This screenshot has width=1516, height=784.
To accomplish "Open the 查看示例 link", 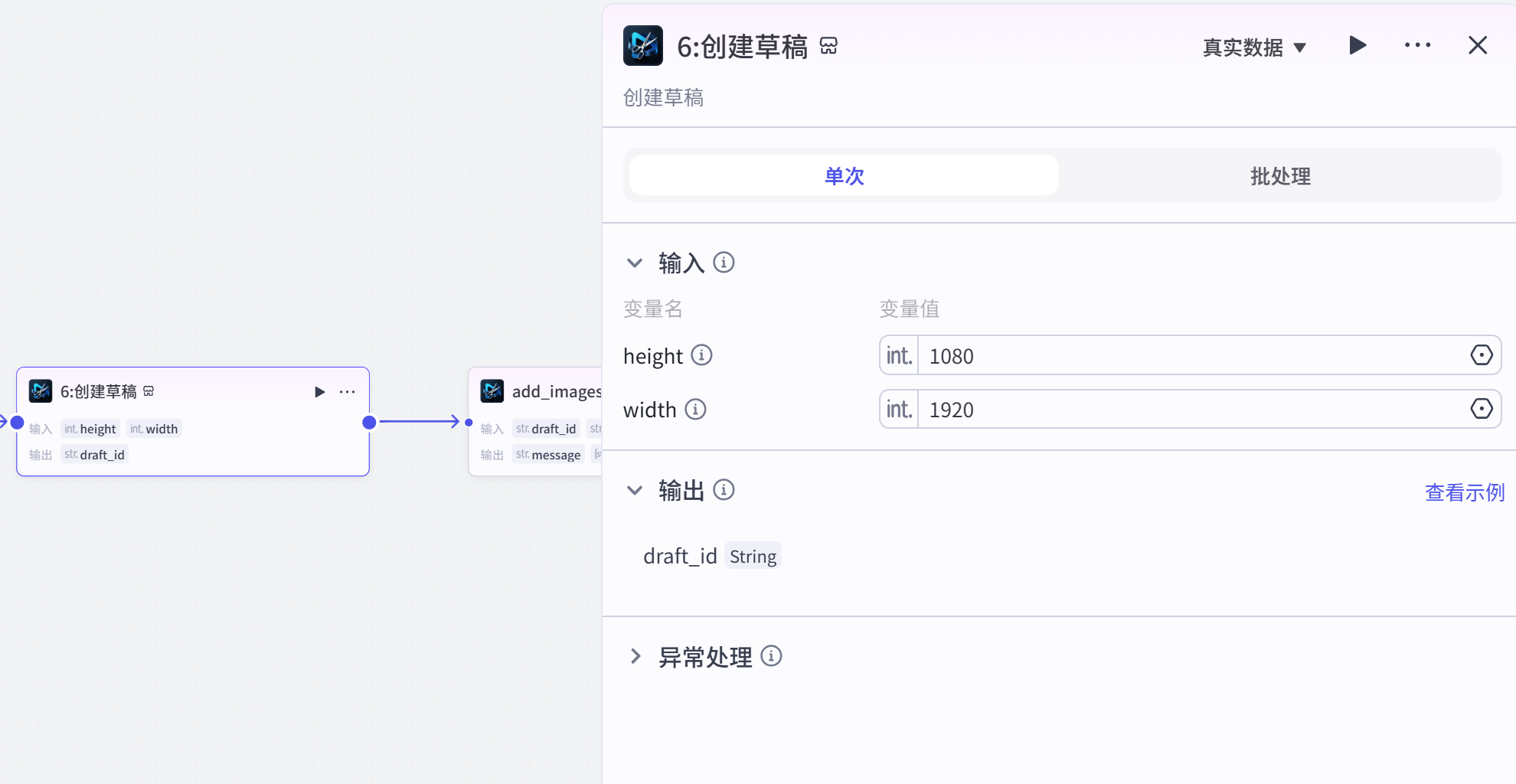I will (x=1465, y=492).
